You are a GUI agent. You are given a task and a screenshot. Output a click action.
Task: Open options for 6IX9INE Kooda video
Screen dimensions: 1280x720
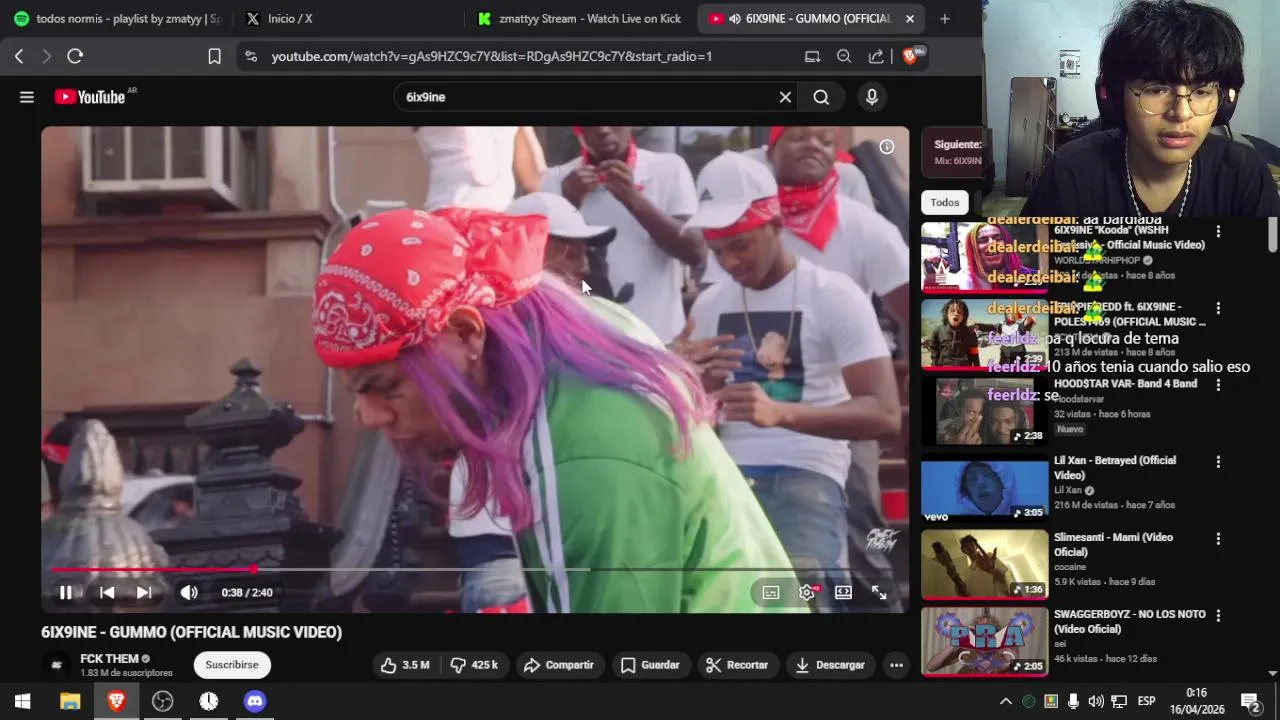click(x=1218, y=232)
